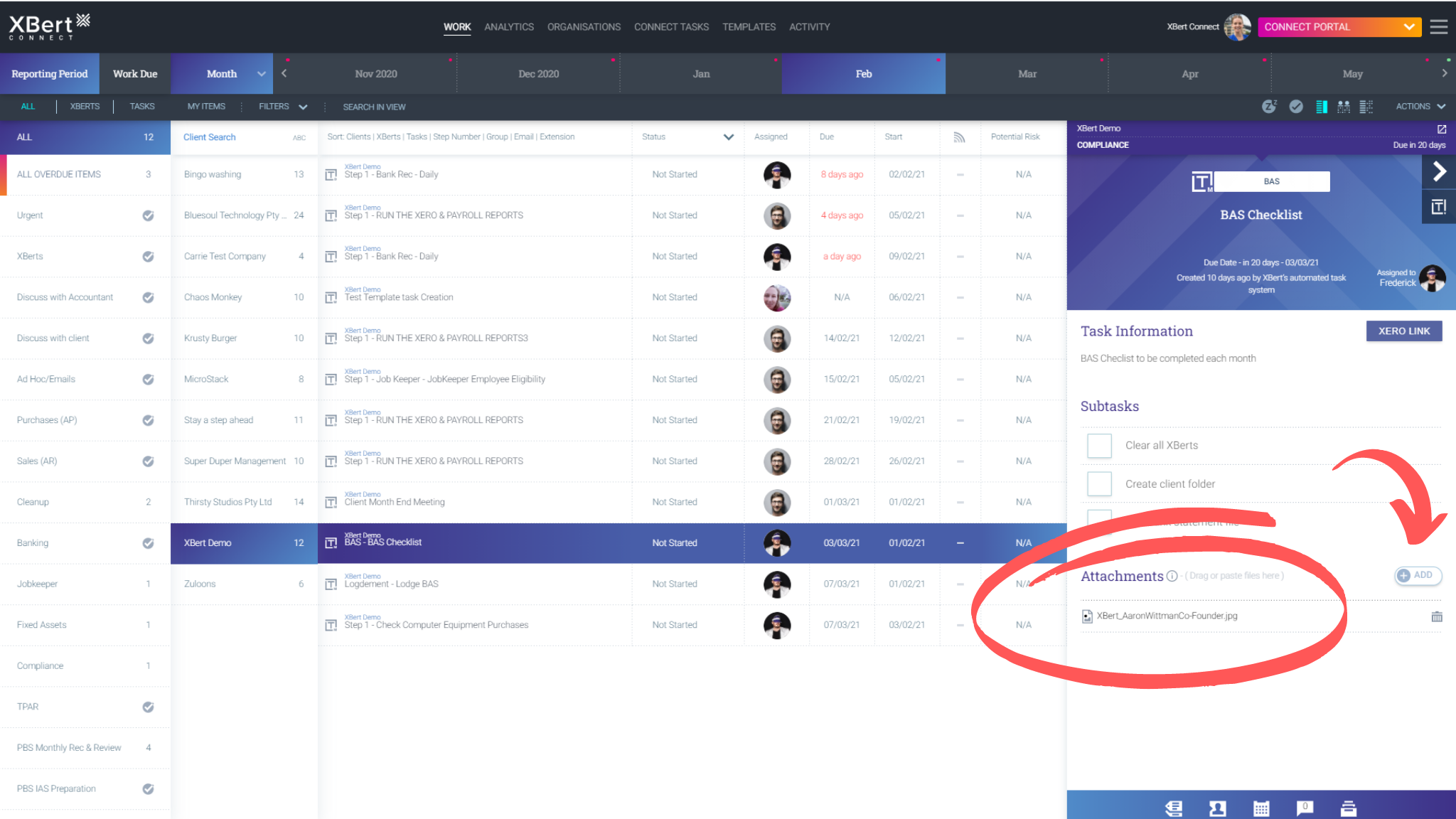Click the template T icon next to BAS field

point(1202,182)
